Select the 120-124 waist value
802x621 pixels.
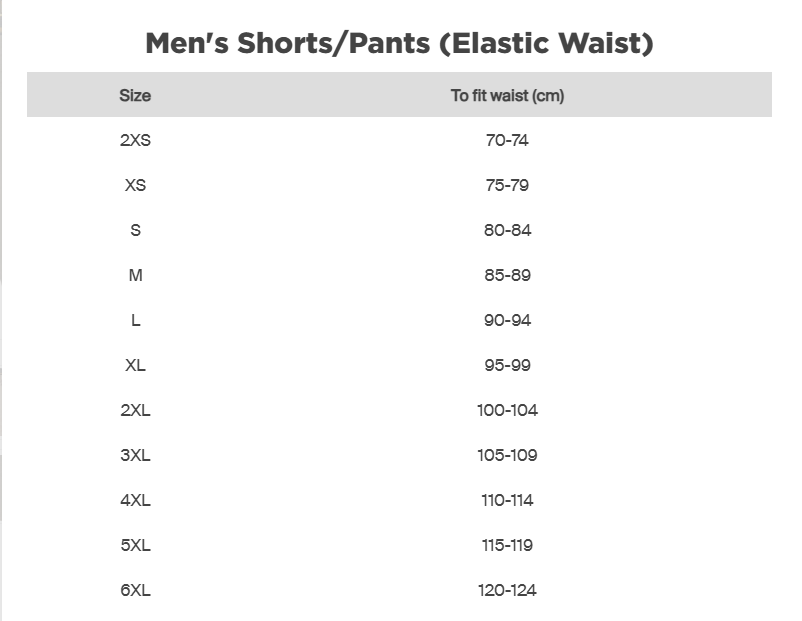[507, 591]
